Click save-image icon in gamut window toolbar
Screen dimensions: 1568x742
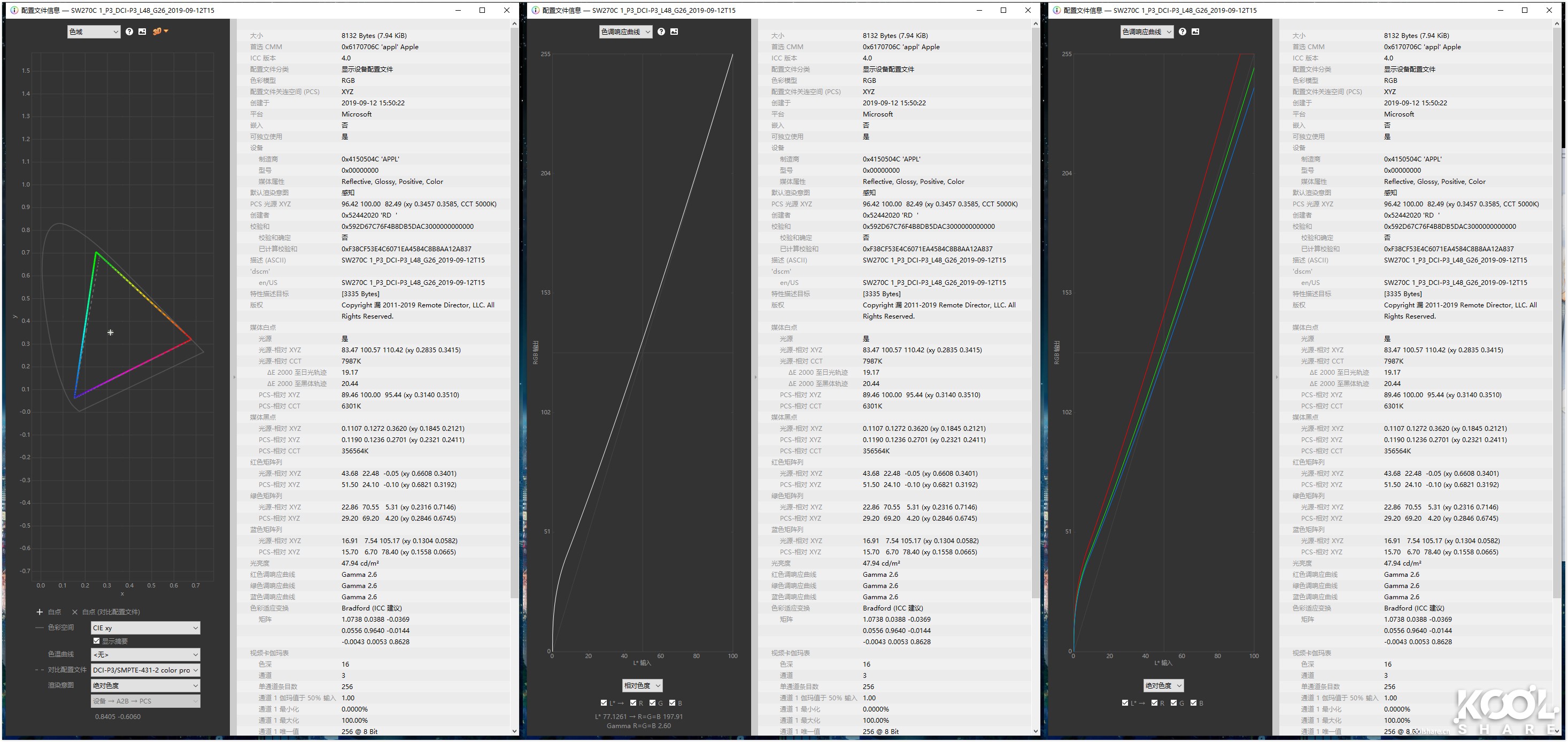pos(142,32)
